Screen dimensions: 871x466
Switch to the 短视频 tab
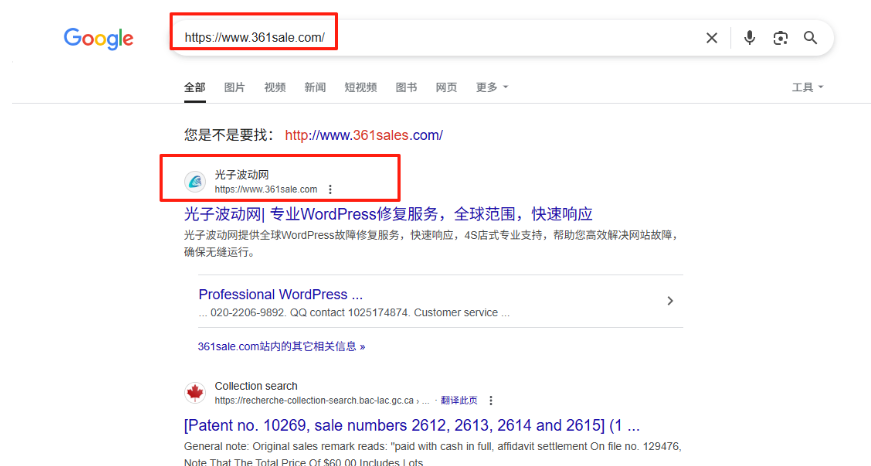361,87
